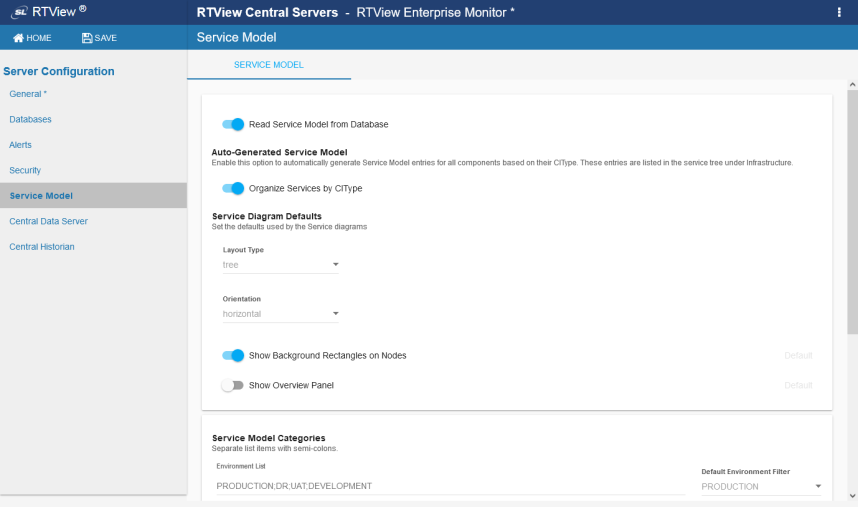Viewport: 858px width, 507px height.
Task: Open Default Environment Filter dropdown
Action: (761, 486)
